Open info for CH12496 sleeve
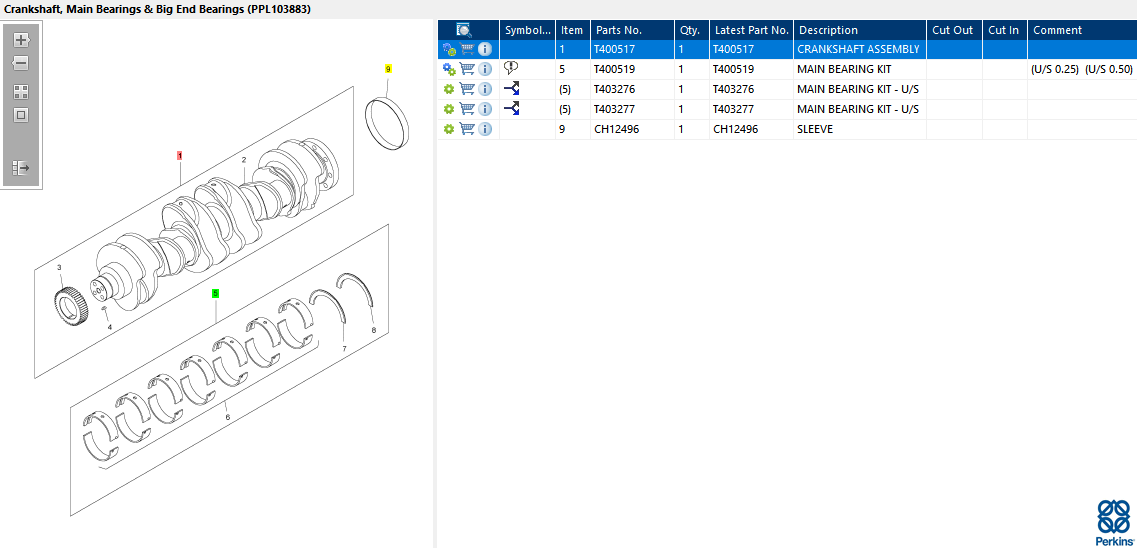The width and height of the screenshot is (1137, 548). pyautogui.click(x=485, y=129)
